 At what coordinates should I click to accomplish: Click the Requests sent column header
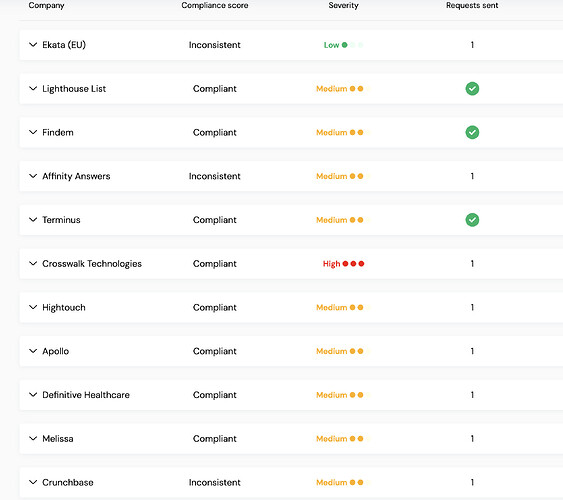[472, 5]
